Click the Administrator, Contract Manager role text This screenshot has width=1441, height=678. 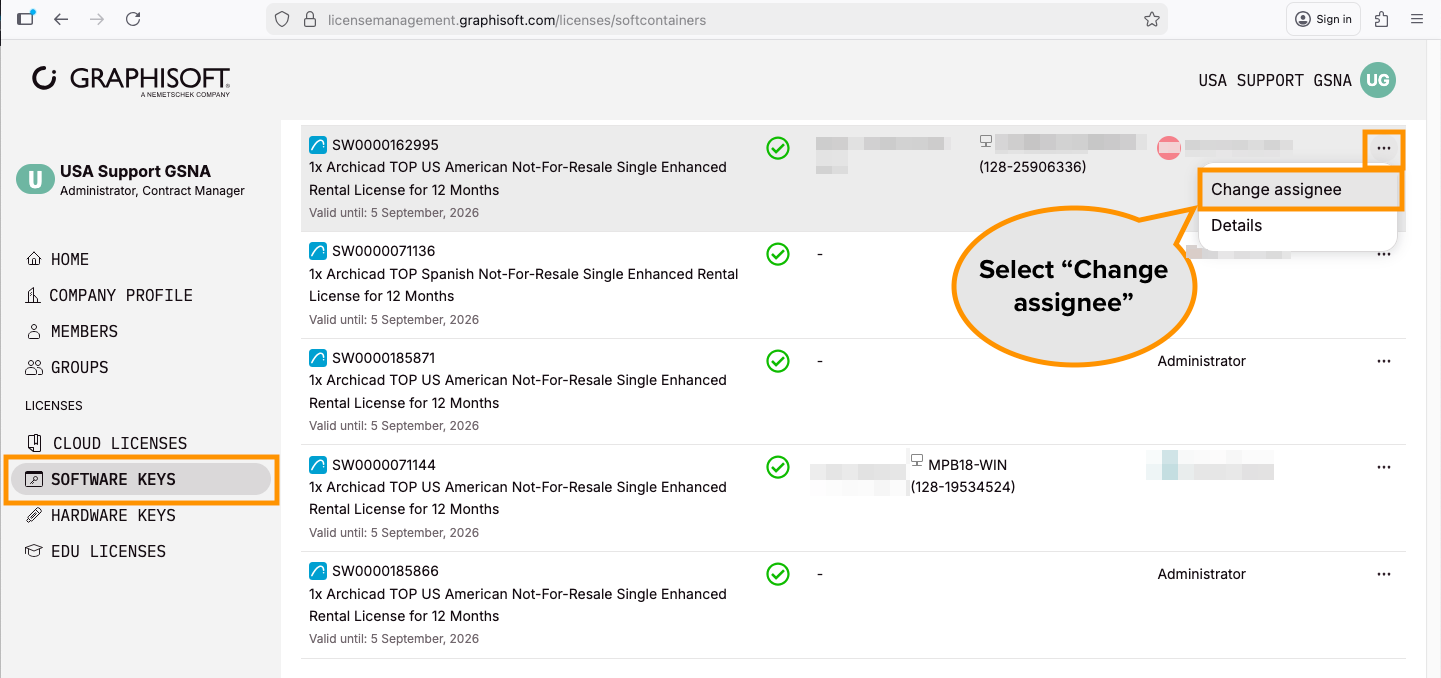tap(152, 191)
